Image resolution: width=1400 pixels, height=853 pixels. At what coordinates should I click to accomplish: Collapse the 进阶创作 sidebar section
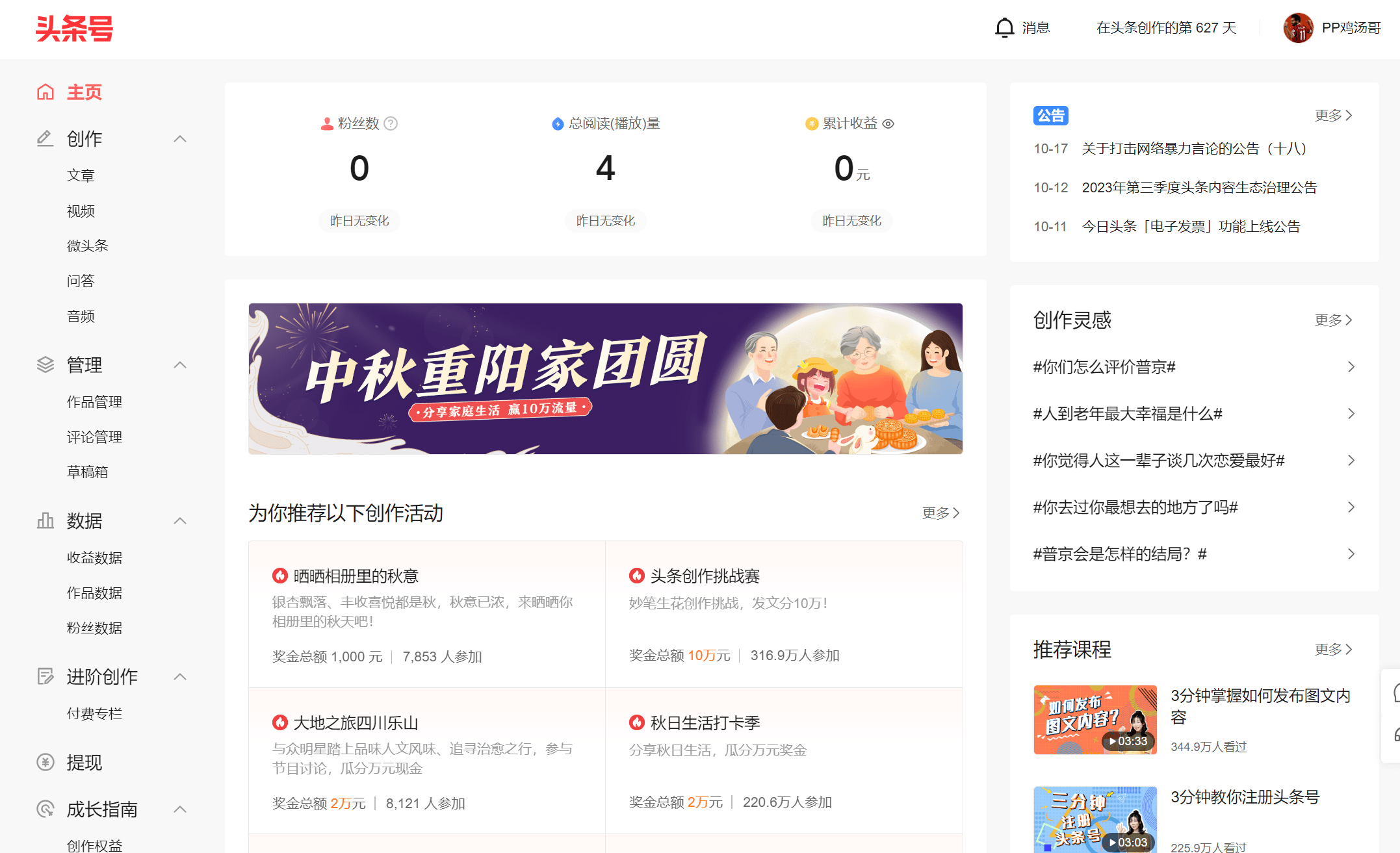[180, 677]
